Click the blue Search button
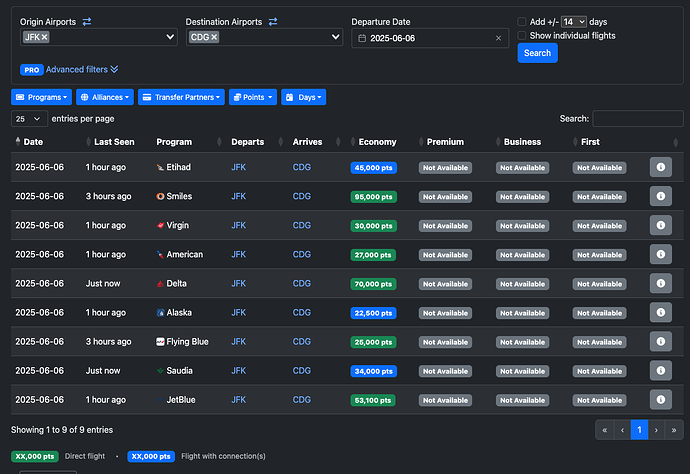This screenshot has height=474, width=690. 537,53
